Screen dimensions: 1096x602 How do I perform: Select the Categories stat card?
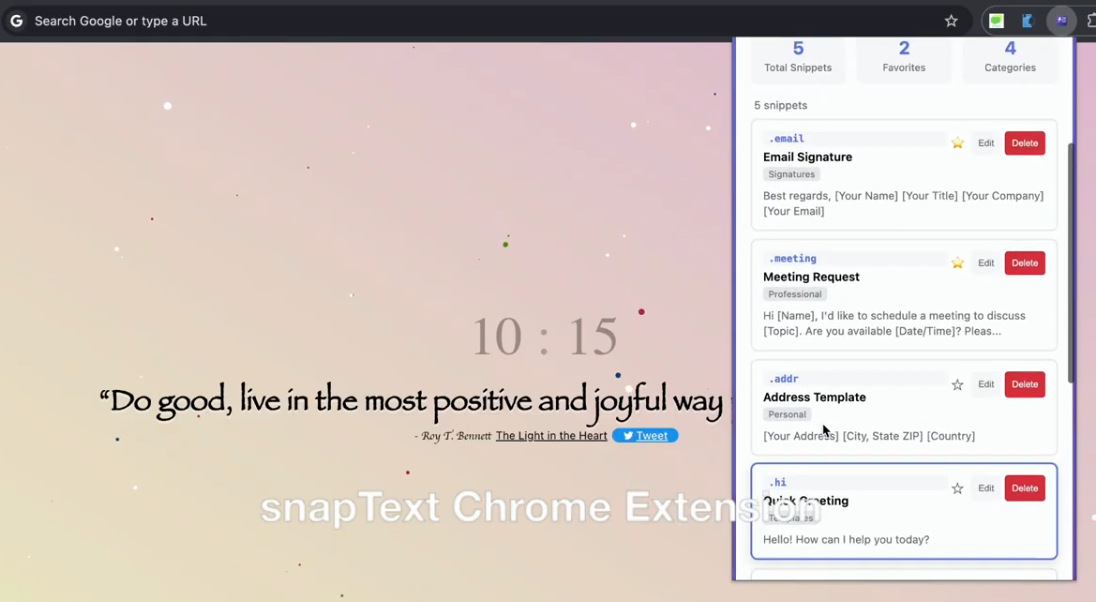tap(1010, 57)
